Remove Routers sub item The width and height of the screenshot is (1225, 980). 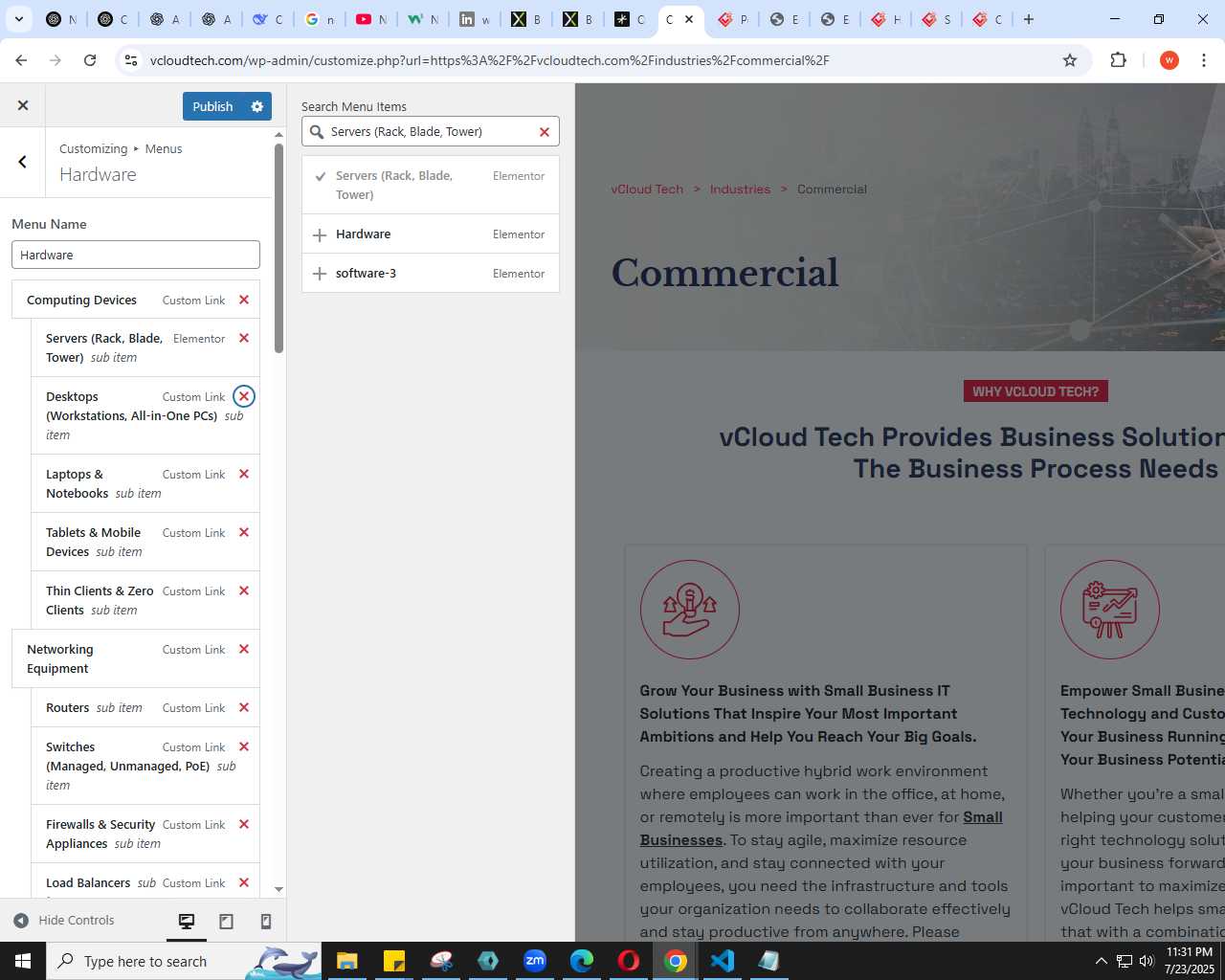[244, 708]
